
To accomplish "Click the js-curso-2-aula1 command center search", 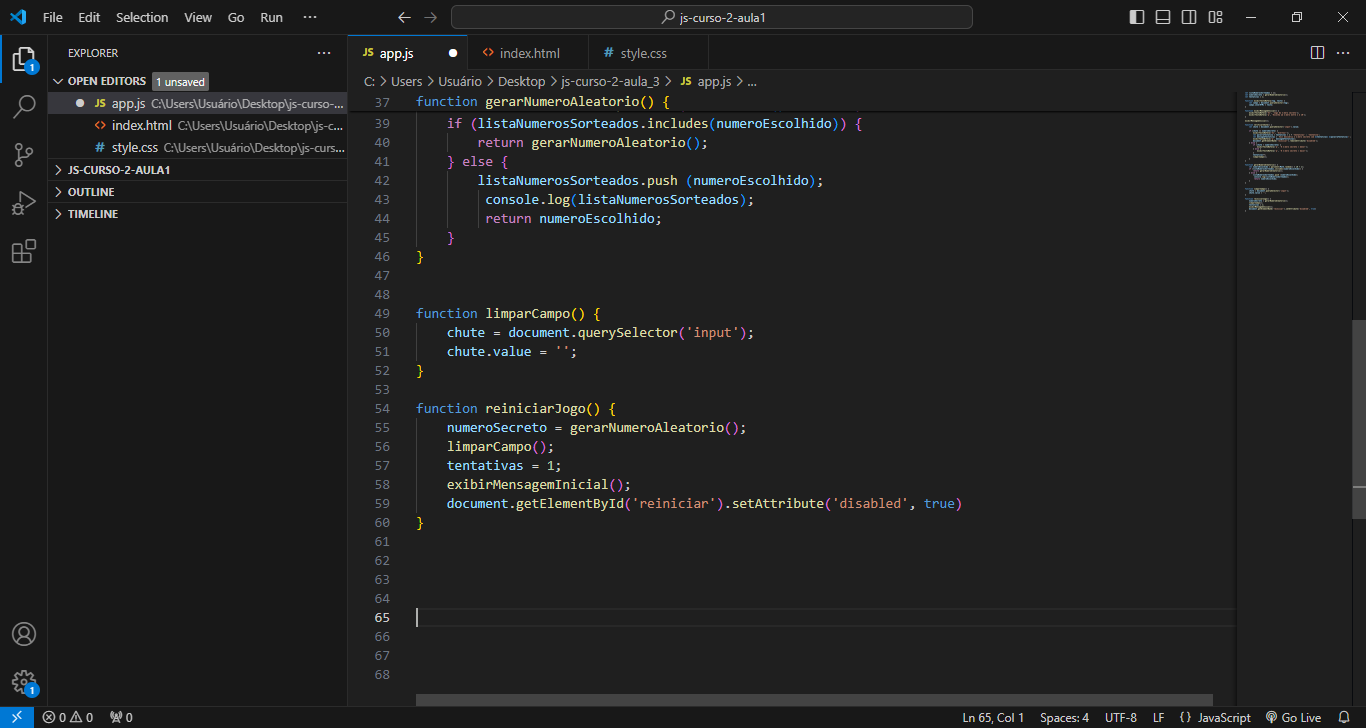I will (x=711, y=17).
